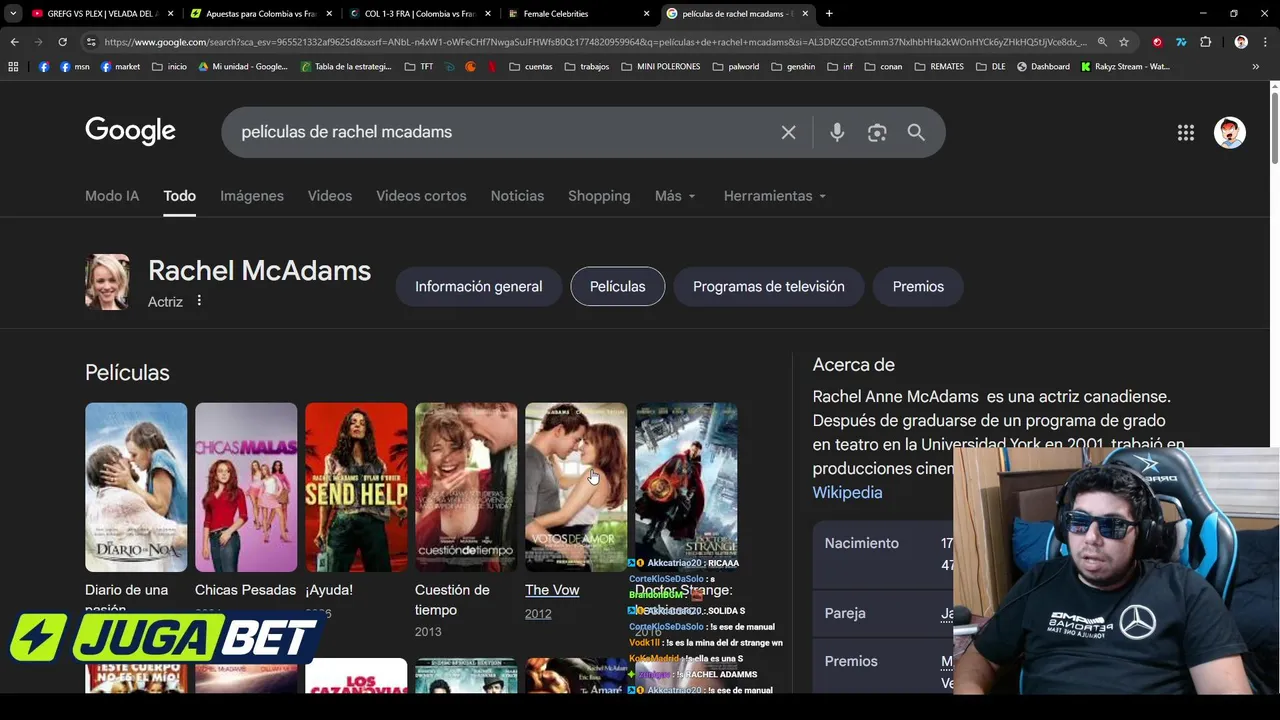The image size is (1280, 720).
Task: Go back with the browser back arrow
Action: (14, 42)
